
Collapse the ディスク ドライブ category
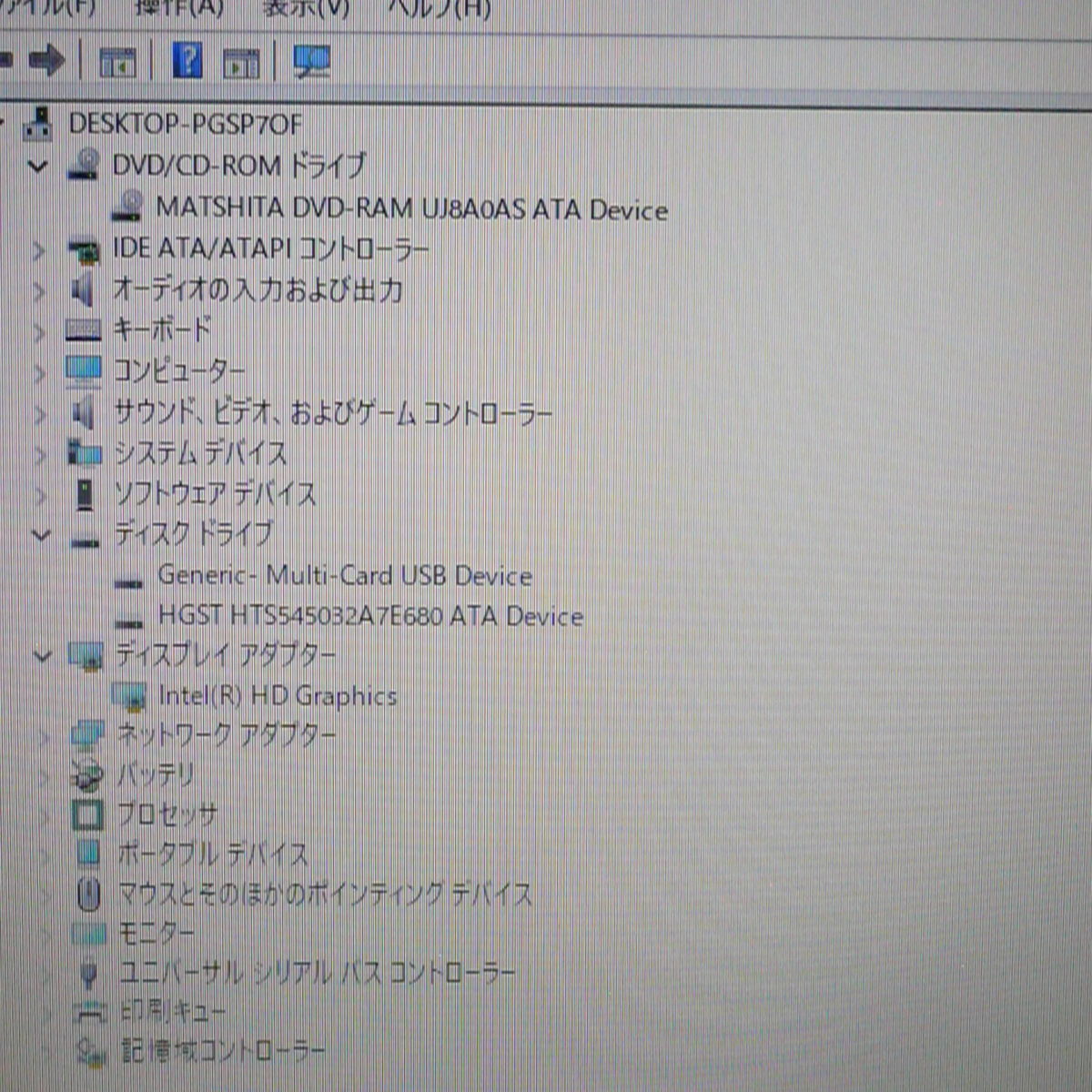pyautogui.click(x=40, y=535)
